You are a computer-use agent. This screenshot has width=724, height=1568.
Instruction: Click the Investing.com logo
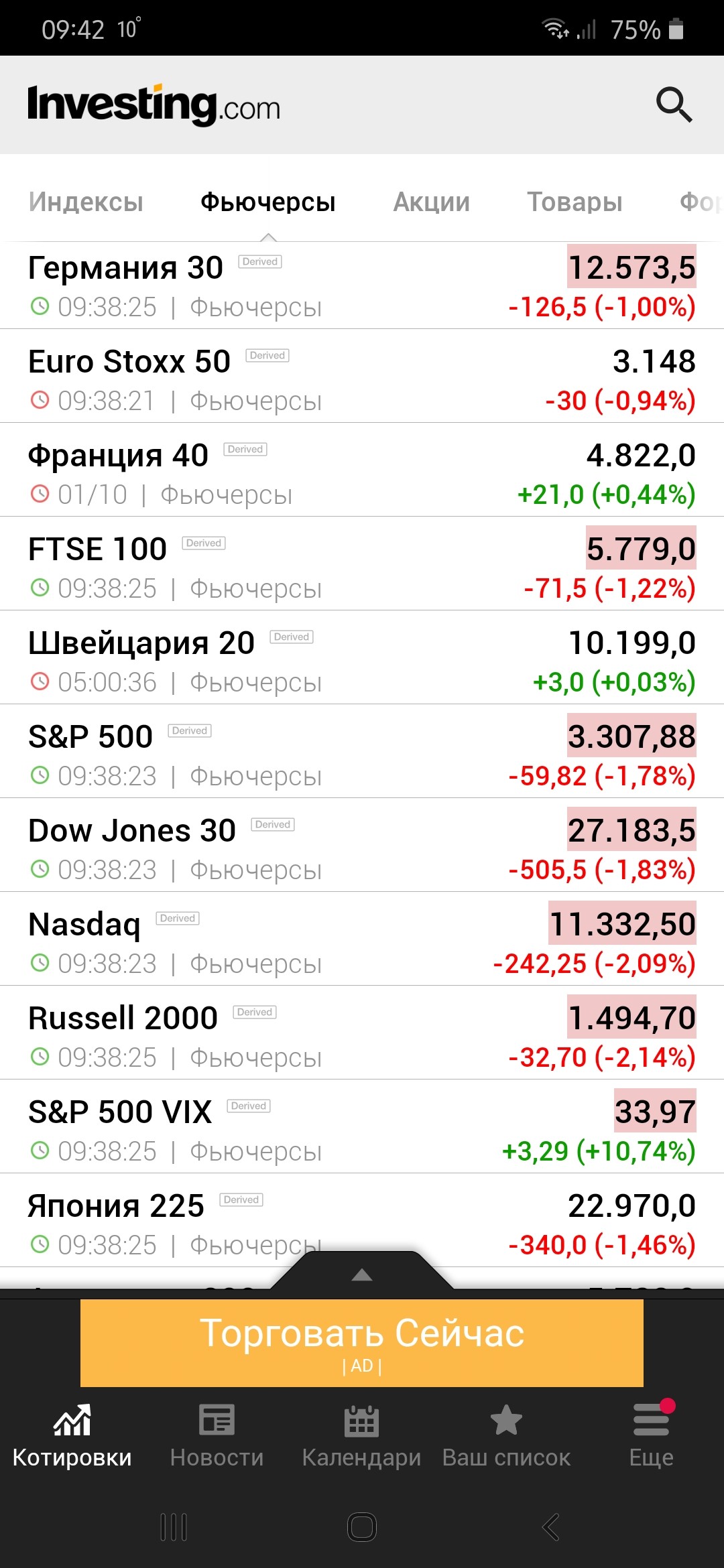click(x=154, y=105)
